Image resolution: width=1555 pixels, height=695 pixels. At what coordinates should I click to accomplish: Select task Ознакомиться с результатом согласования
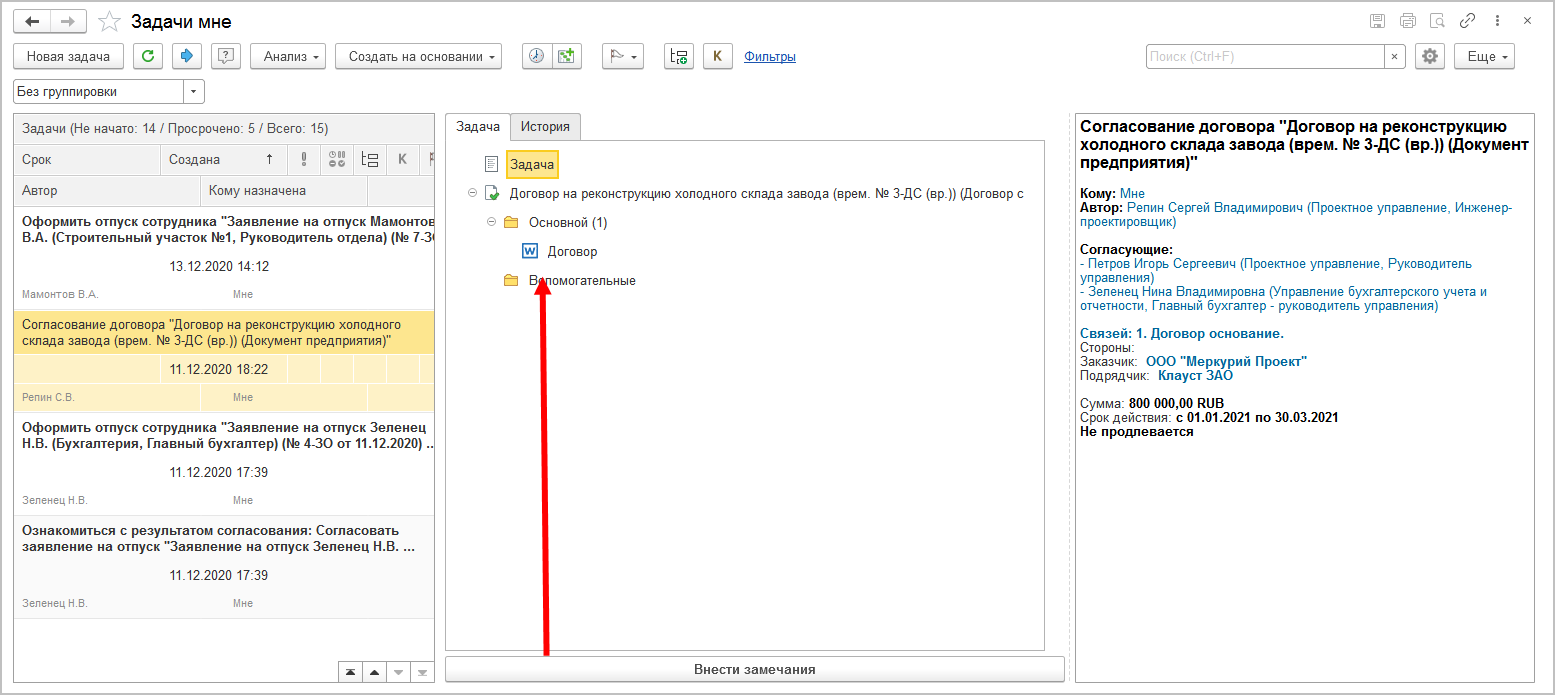pyautogui.click(x=224, y=567)
